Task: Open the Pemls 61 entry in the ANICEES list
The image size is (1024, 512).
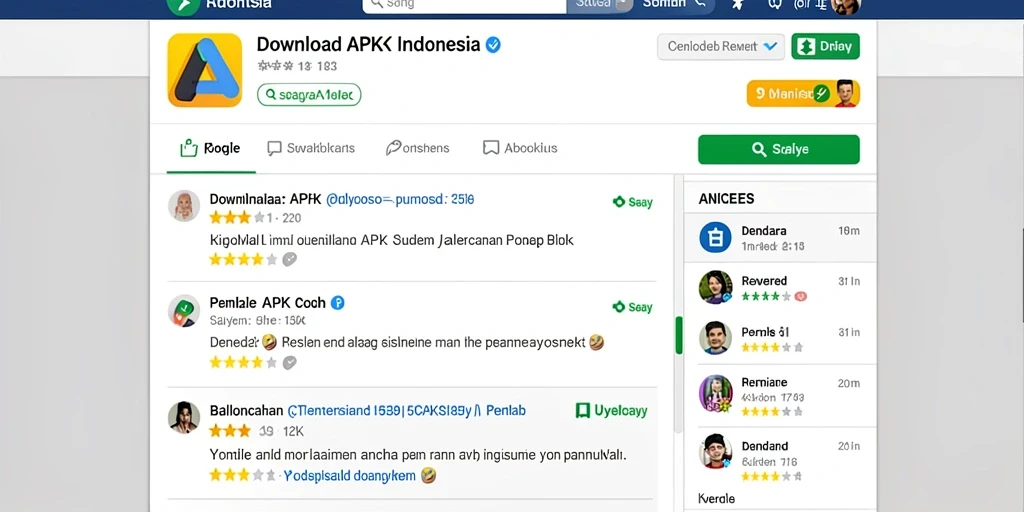Action: 780,338
